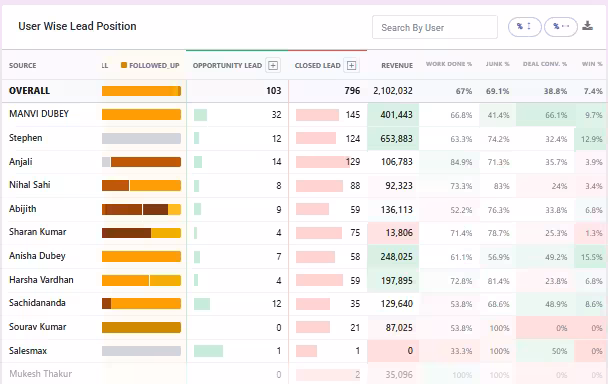608x384 pixels.
Task: Click overall opportunity lead total 103
Action: coord(274,91)
